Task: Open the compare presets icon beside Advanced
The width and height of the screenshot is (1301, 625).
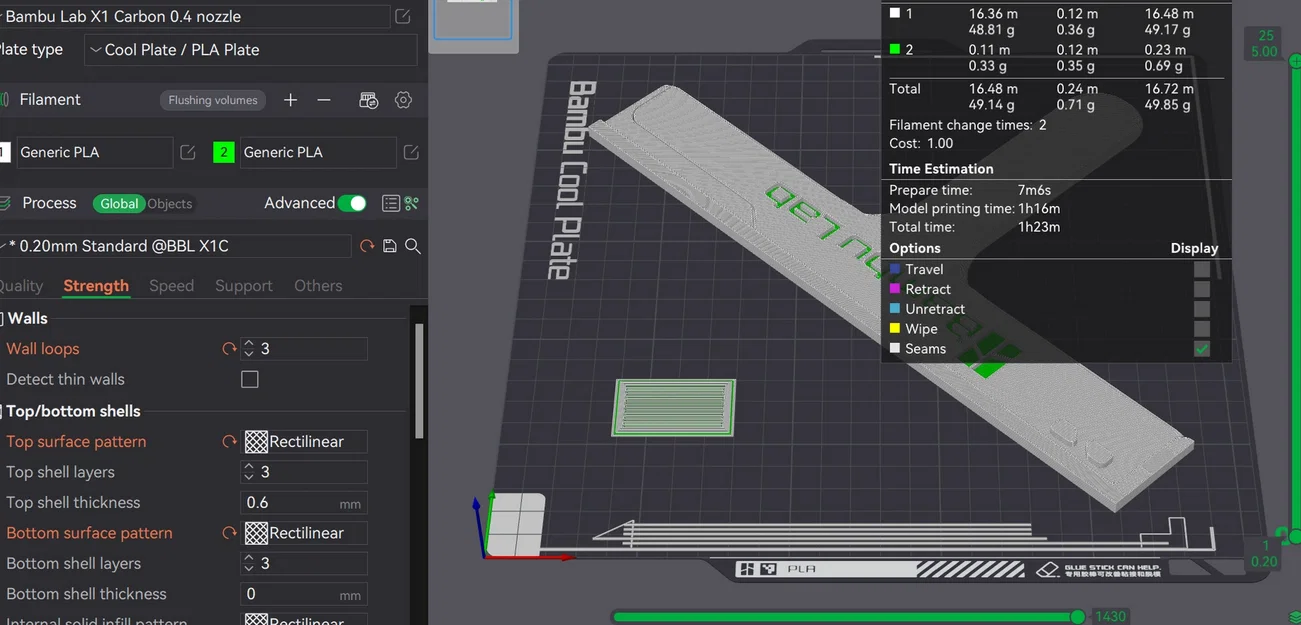Action: pos(411,203)
